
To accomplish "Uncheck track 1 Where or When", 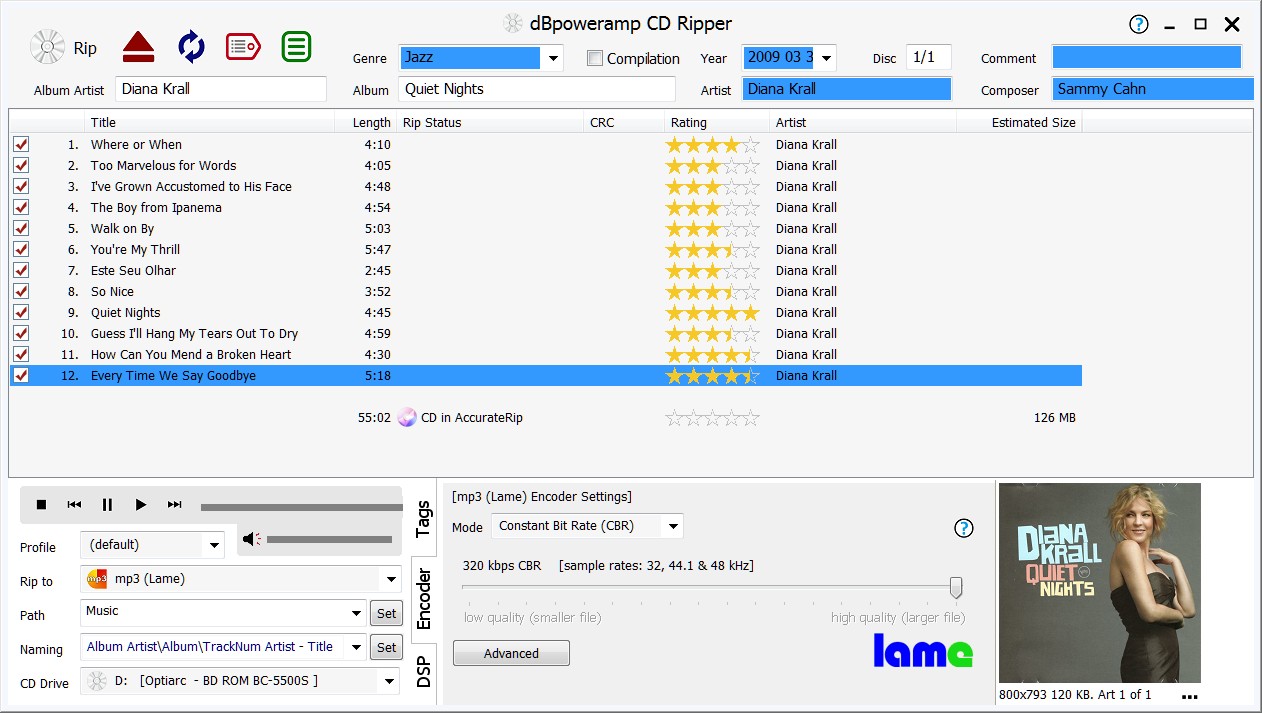I will 21,144.
